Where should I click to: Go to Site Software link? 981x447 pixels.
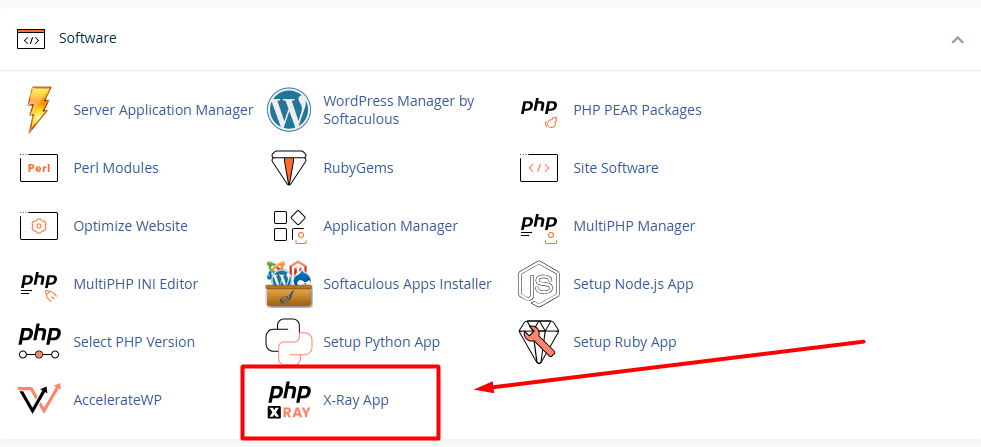click(x=616, y=168)
